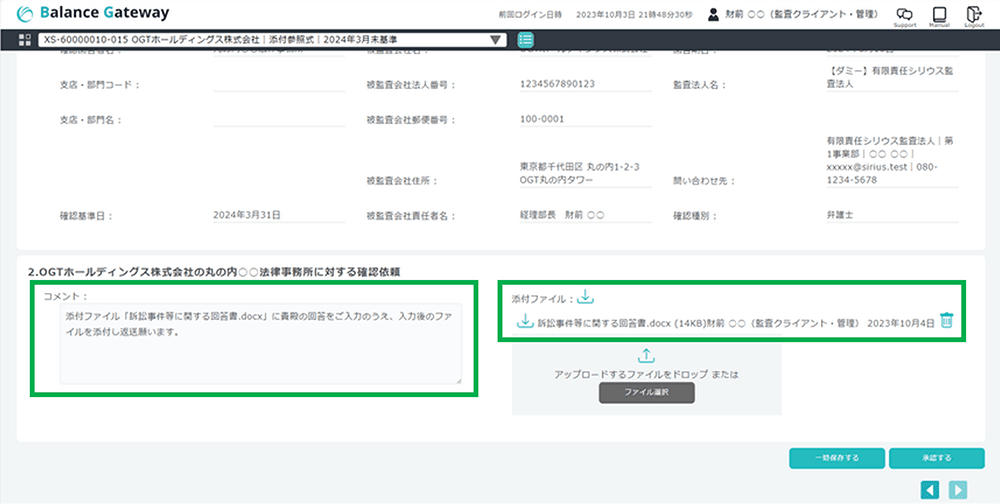
Task: Open the apps grid menu icon
Action: pyautogui.click(x=24, y=40)
